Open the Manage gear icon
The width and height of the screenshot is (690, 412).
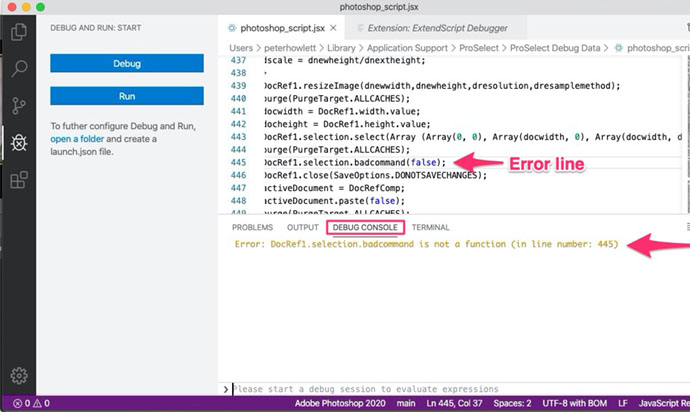click(x=18, y=375)
